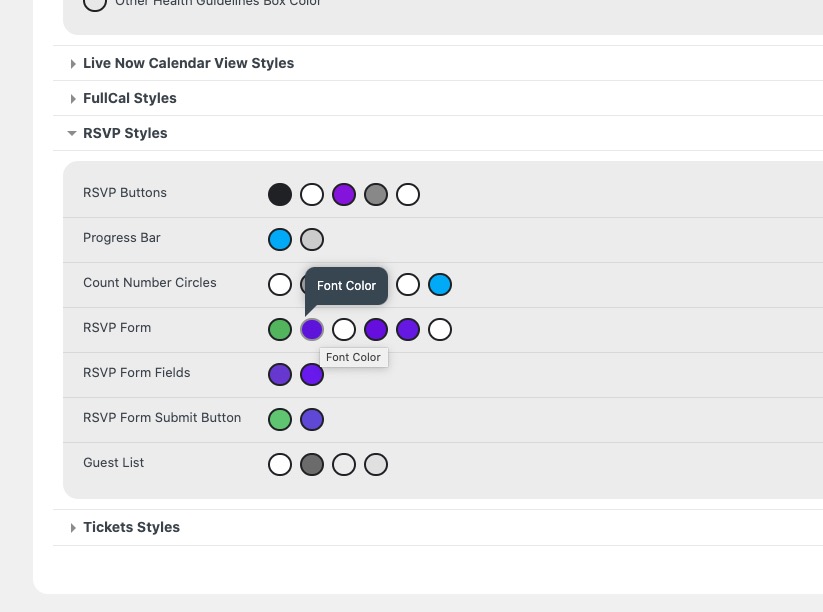
Task: Click the Other Health Guidelines Box Color swatch
Action: (94, 3)
